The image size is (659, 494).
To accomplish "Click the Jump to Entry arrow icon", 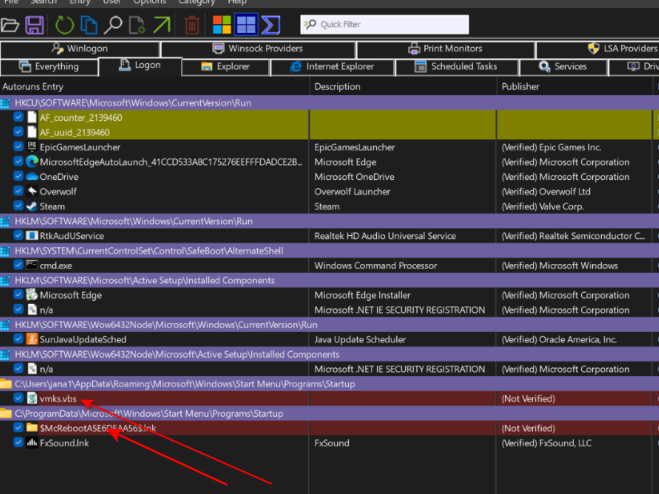I will coord(162,25).
